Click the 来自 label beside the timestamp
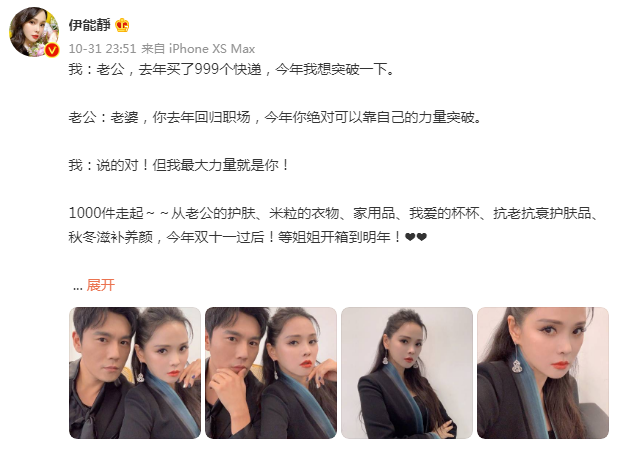This screenshot has height=457, width=629. click(153, 49)
